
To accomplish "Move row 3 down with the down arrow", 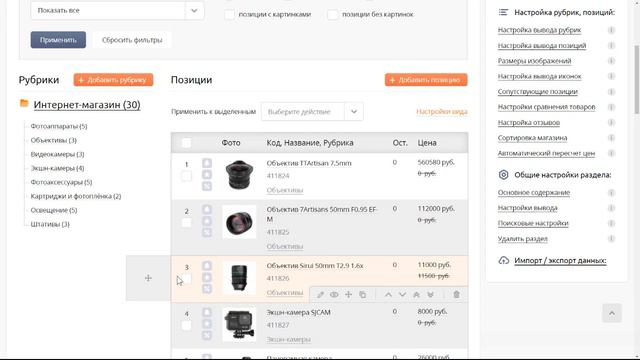I will tap(402, 295).
